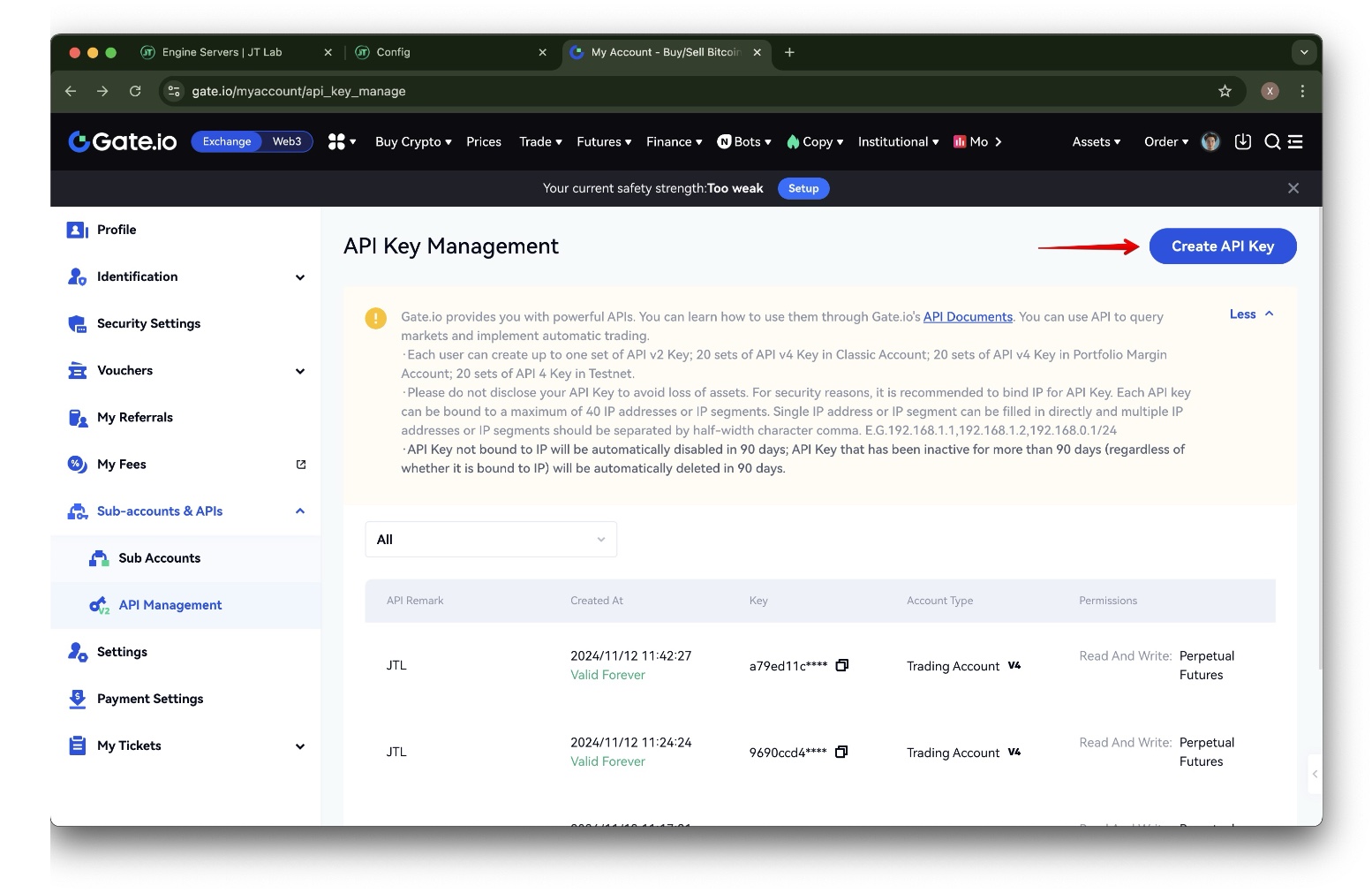This screenshot has height=893, width=1372.
Task: Open the Buy Crypto menu
Action: (x=413, y=141)
